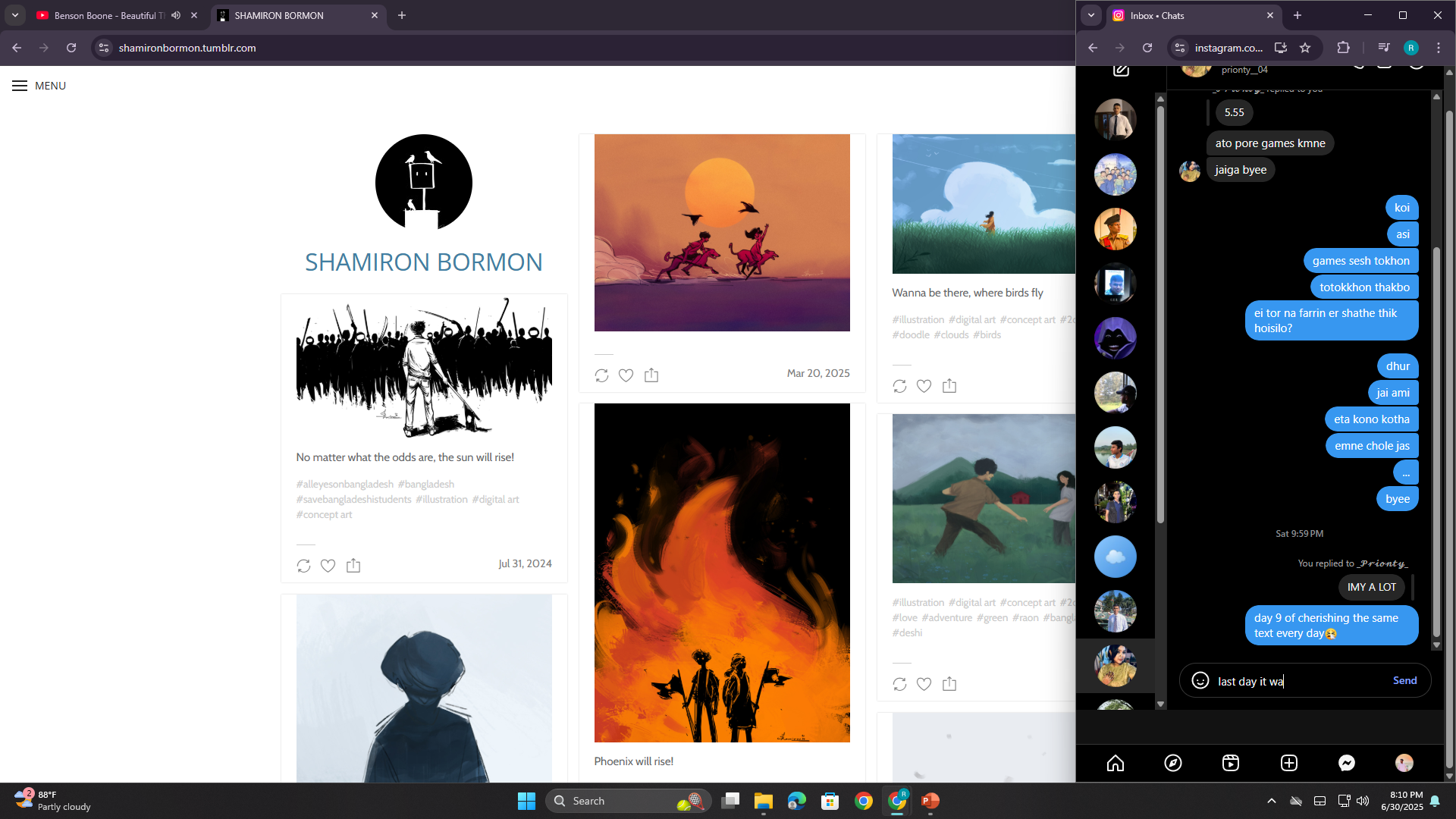1456x819 pixels.
Task: Bookmark Instagram page with star icon
Action: click(x=1305, y=48)
